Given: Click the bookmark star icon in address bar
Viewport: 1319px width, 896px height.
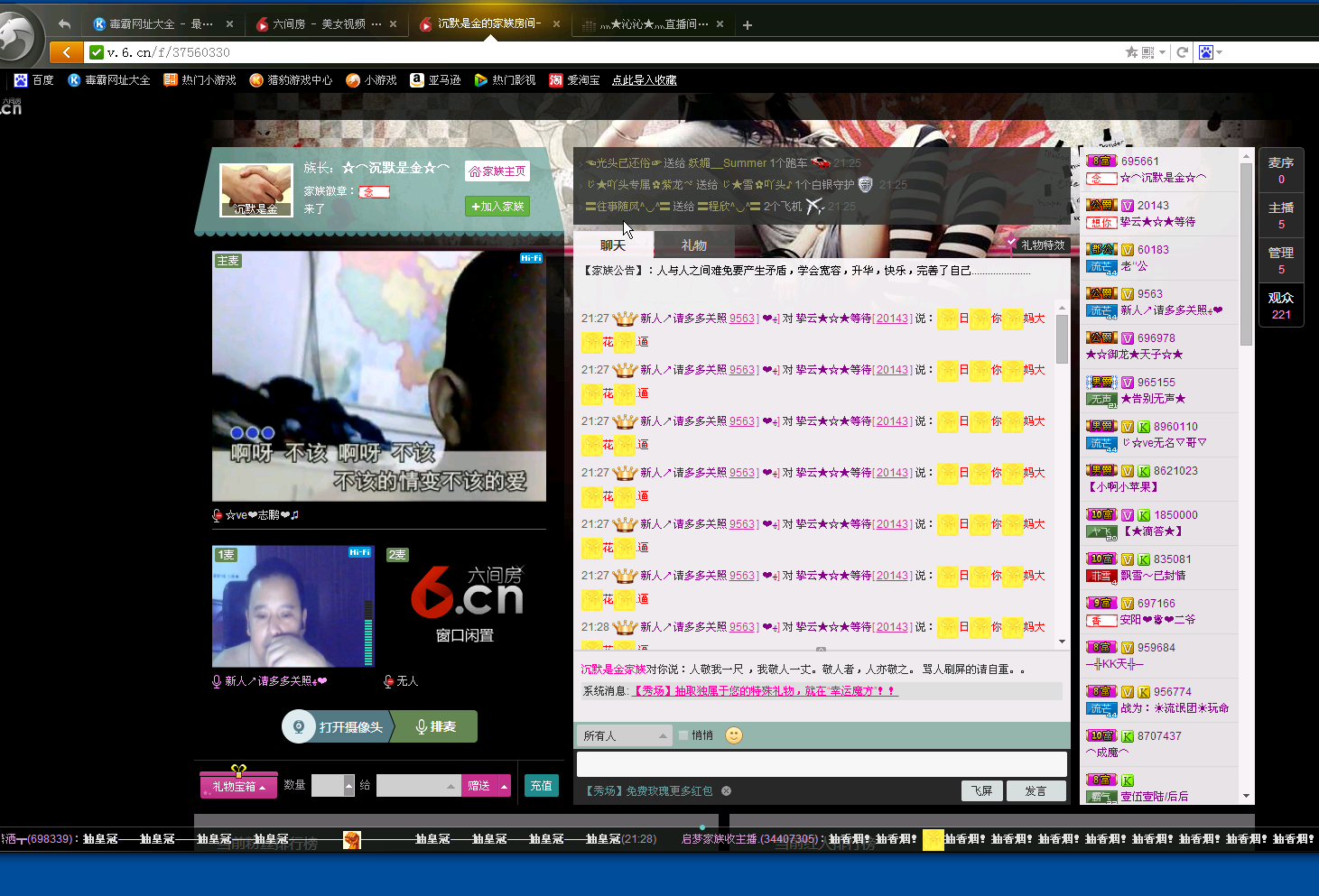Looking at the screenshot, I should [x=1131, y=52].
